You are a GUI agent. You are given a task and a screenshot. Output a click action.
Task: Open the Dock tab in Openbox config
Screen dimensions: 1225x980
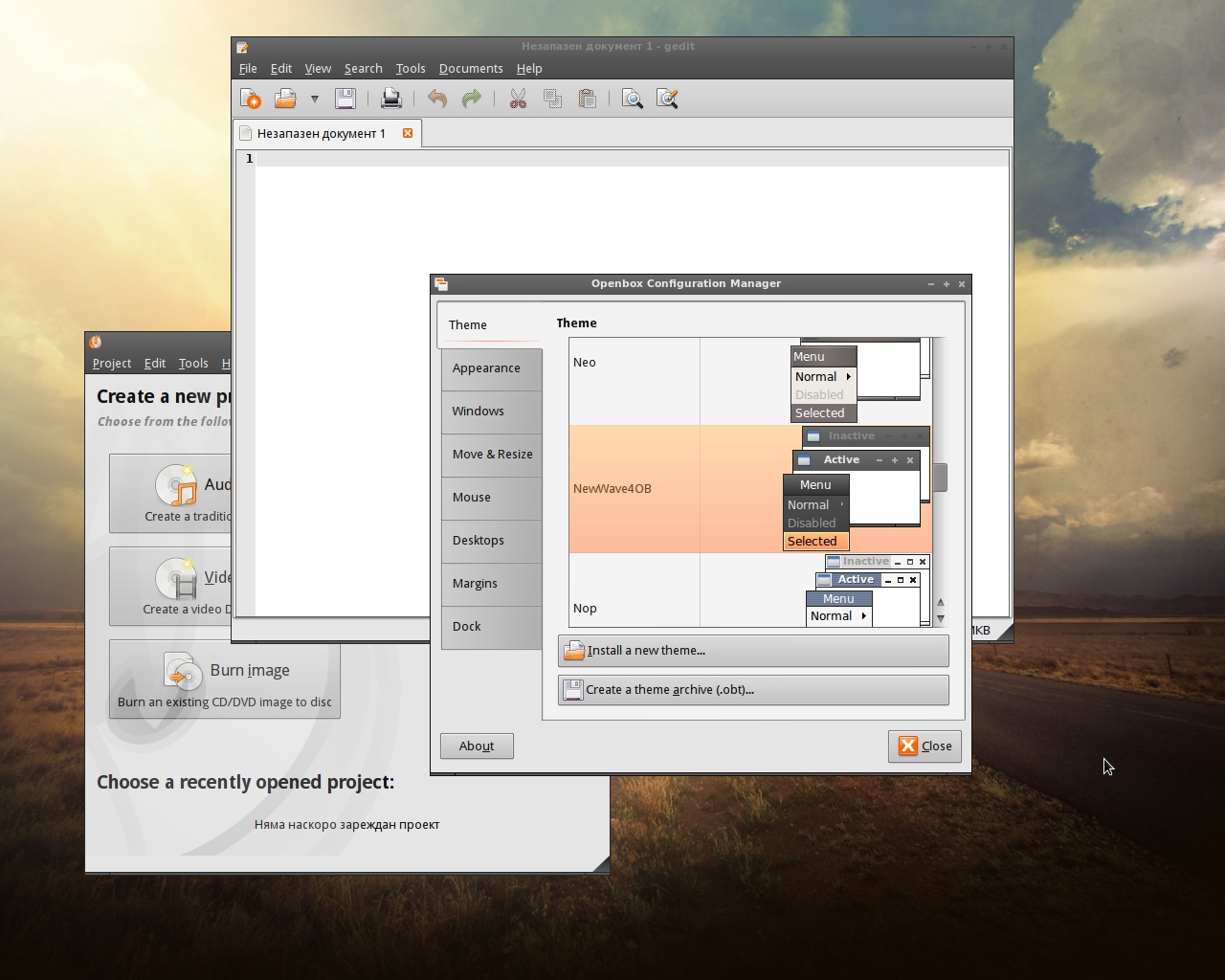pyautogui.click(x=491, y=627)
